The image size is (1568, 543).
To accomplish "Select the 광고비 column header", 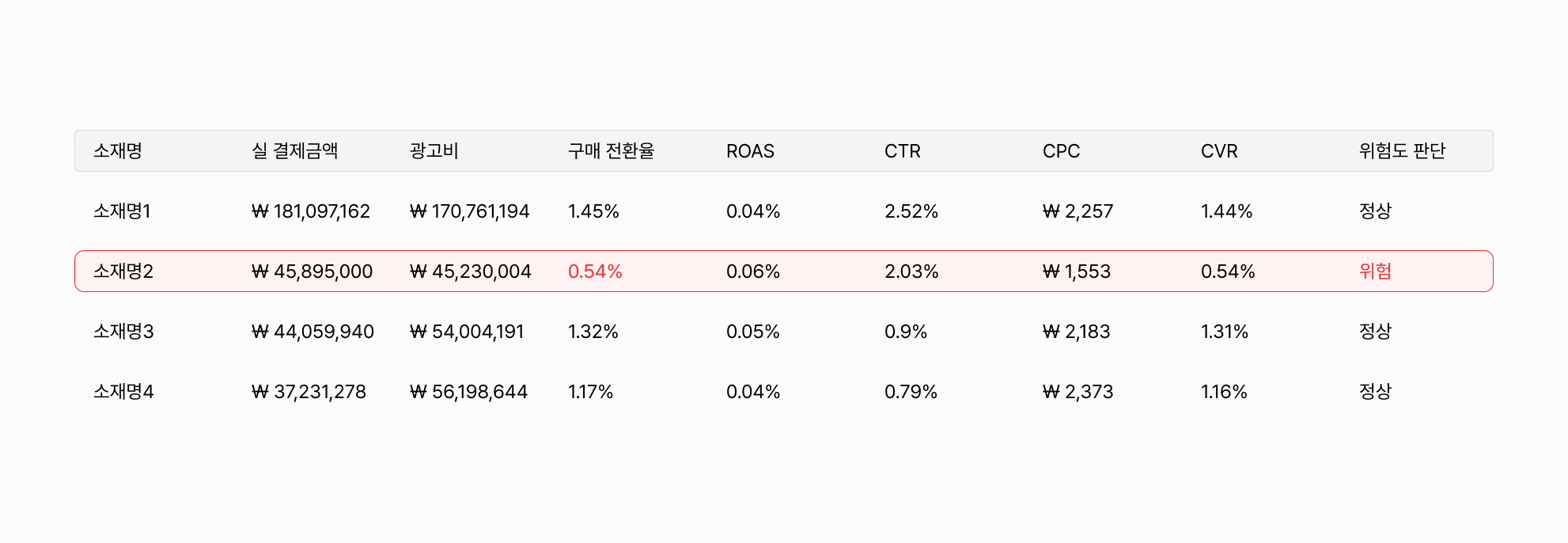I will coord(434,151).
